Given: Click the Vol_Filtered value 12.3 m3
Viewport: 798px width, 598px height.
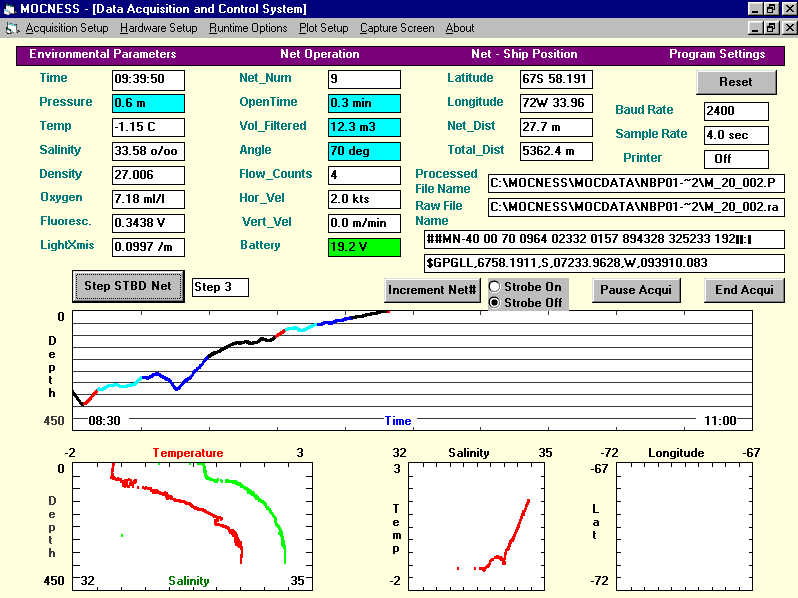Looking at the screenshot, I should point(364,127).
